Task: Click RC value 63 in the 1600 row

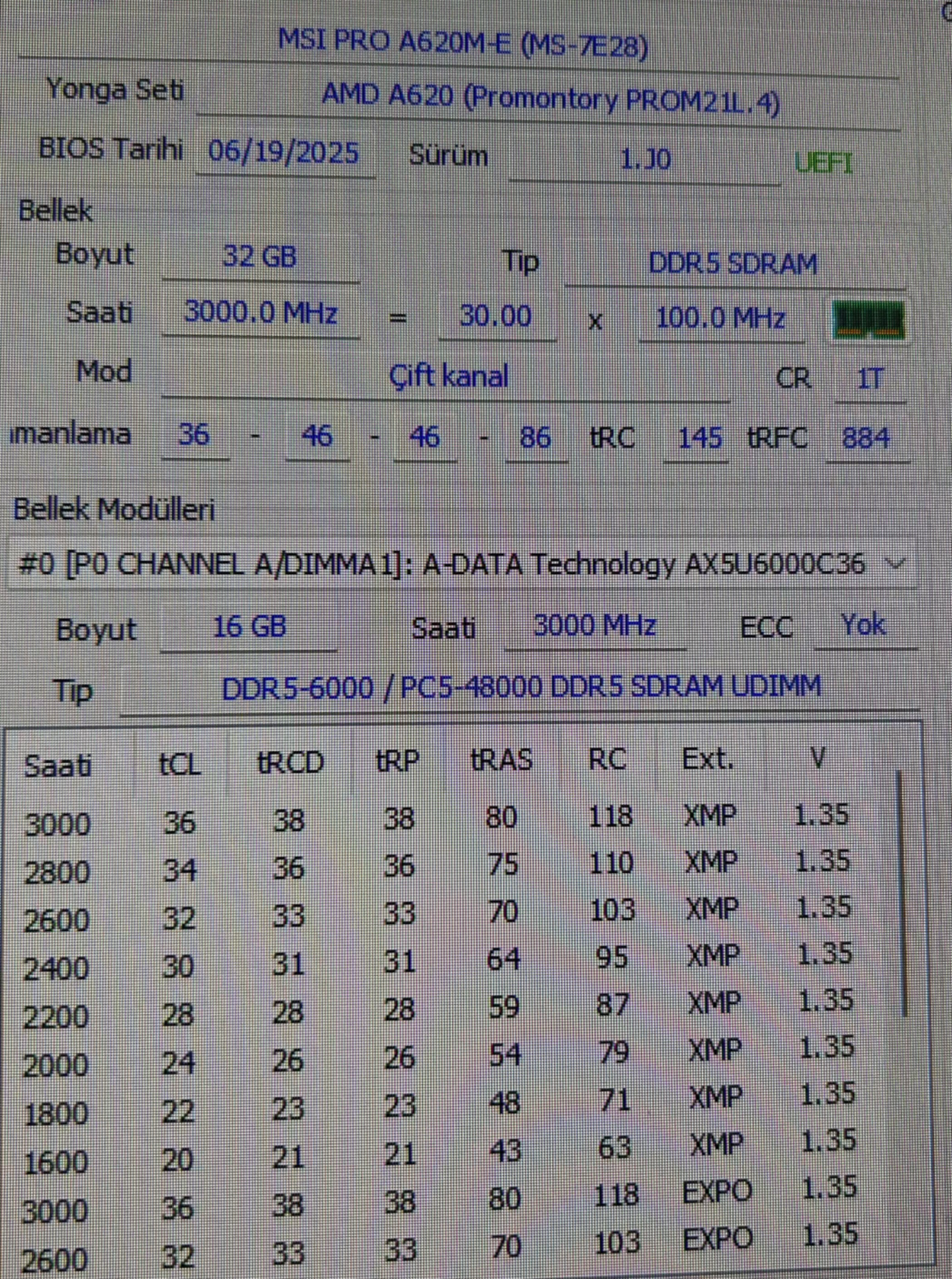Action: [x=615, y=1147]
